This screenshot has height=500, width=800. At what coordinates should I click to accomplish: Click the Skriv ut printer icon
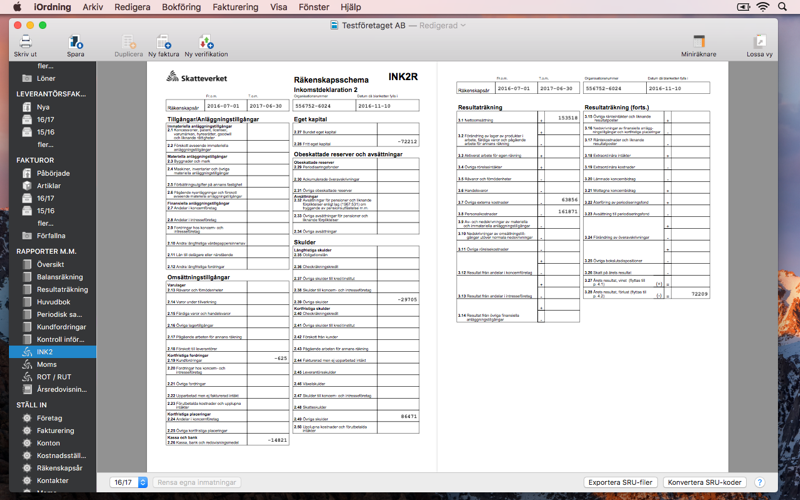26,42
